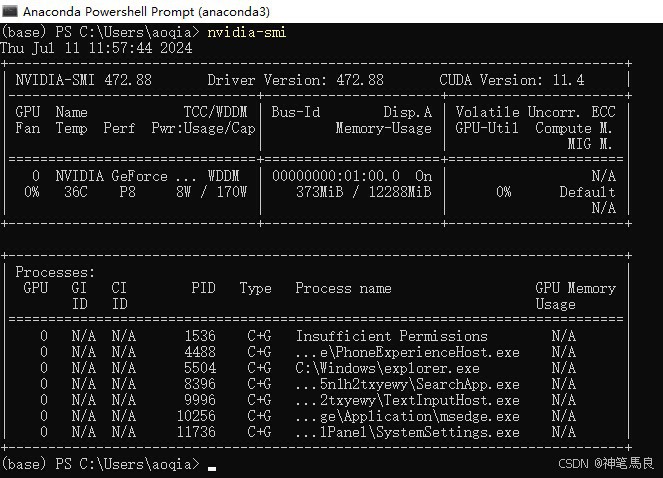Click the PID 9996 cell

200,400
